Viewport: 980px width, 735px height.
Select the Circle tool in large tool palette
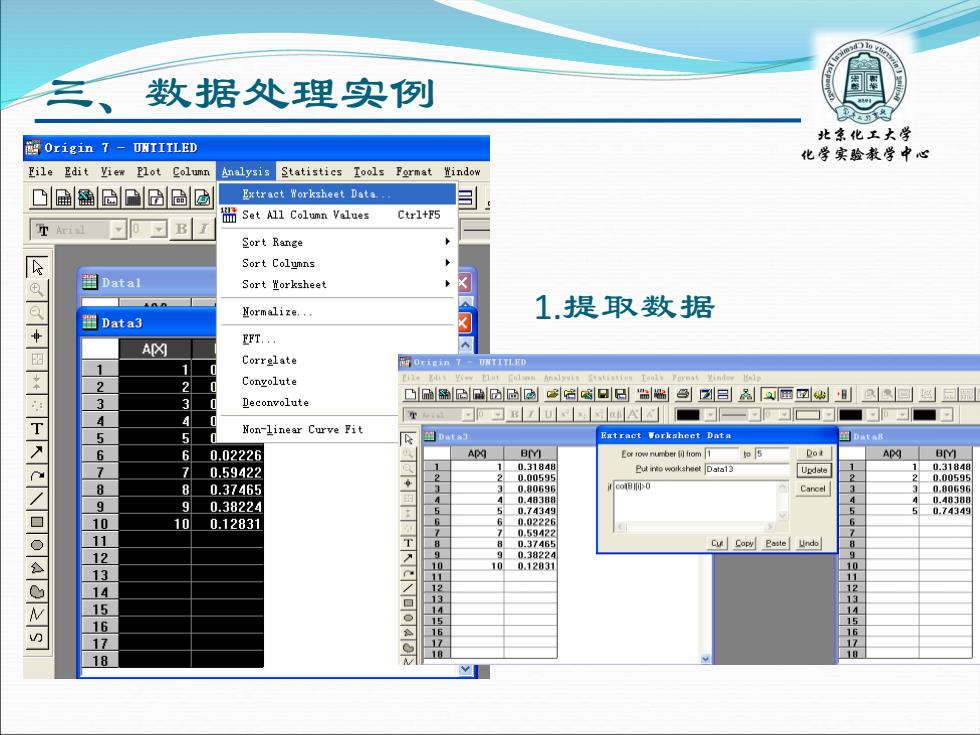click(37, 544)
